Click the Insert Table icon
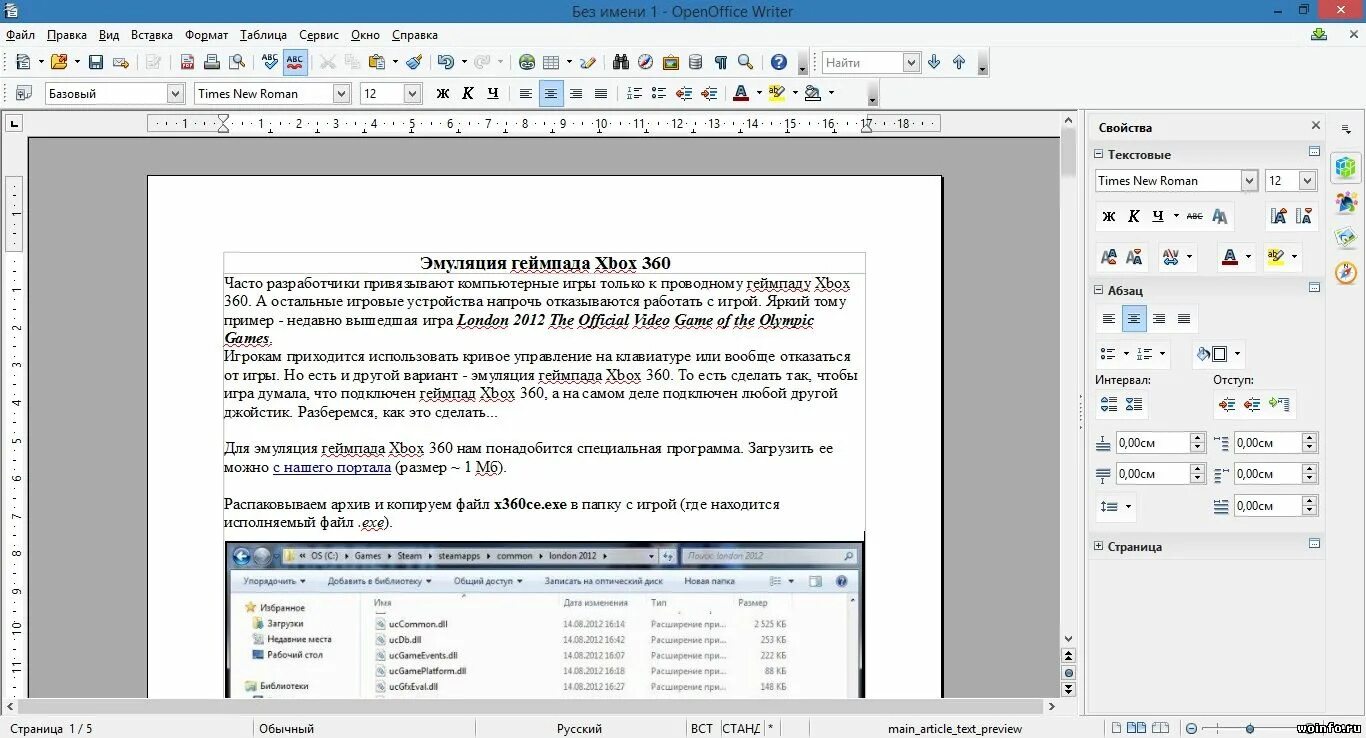The height and width of the screenshot is (738, 1366). [551, 62]
